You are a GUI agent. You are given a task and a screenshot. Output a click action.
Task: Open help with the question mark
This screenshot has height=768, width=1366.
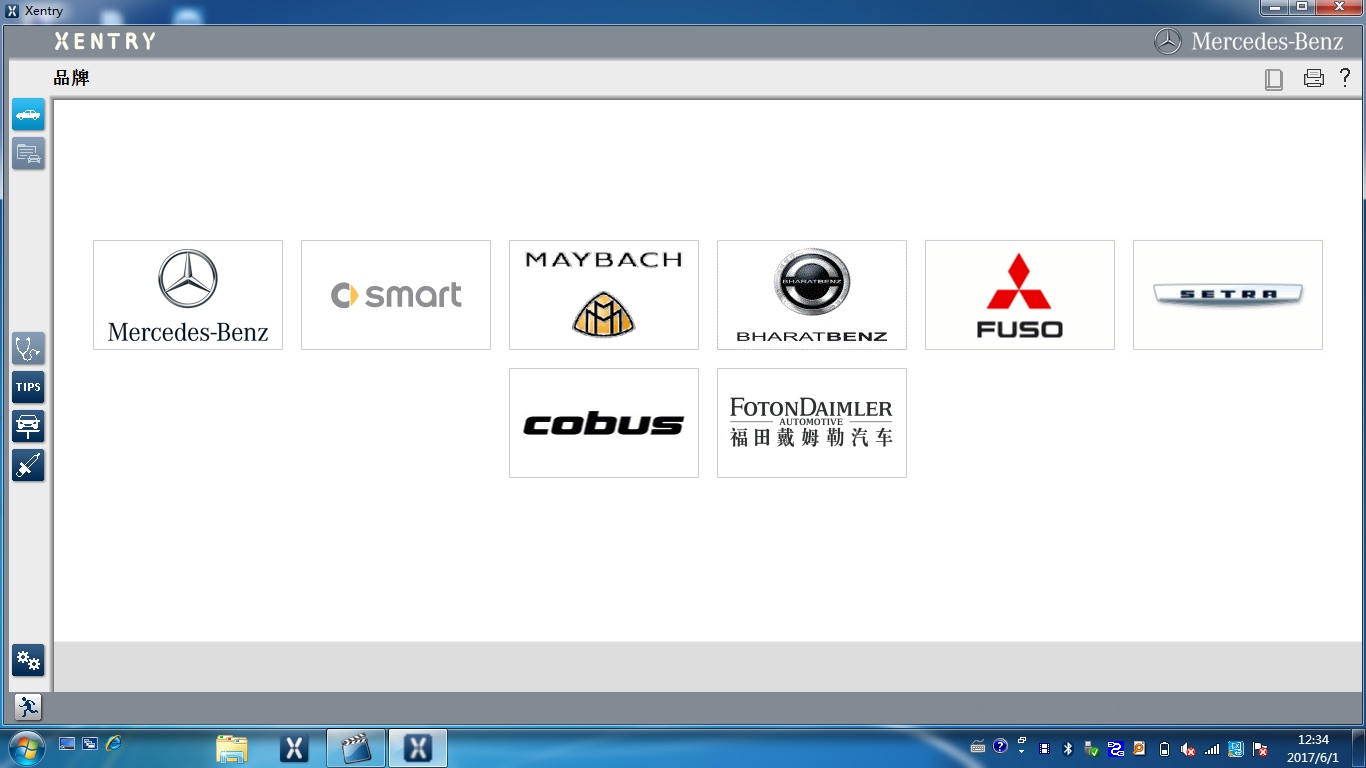tap(1345, 78)
